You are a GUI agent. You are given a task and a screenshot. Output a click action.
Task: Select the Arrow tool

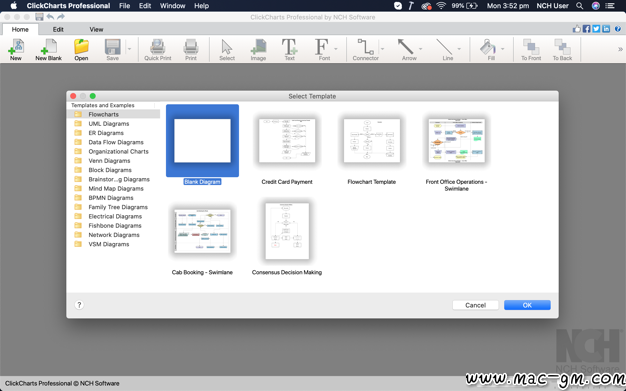406,50
